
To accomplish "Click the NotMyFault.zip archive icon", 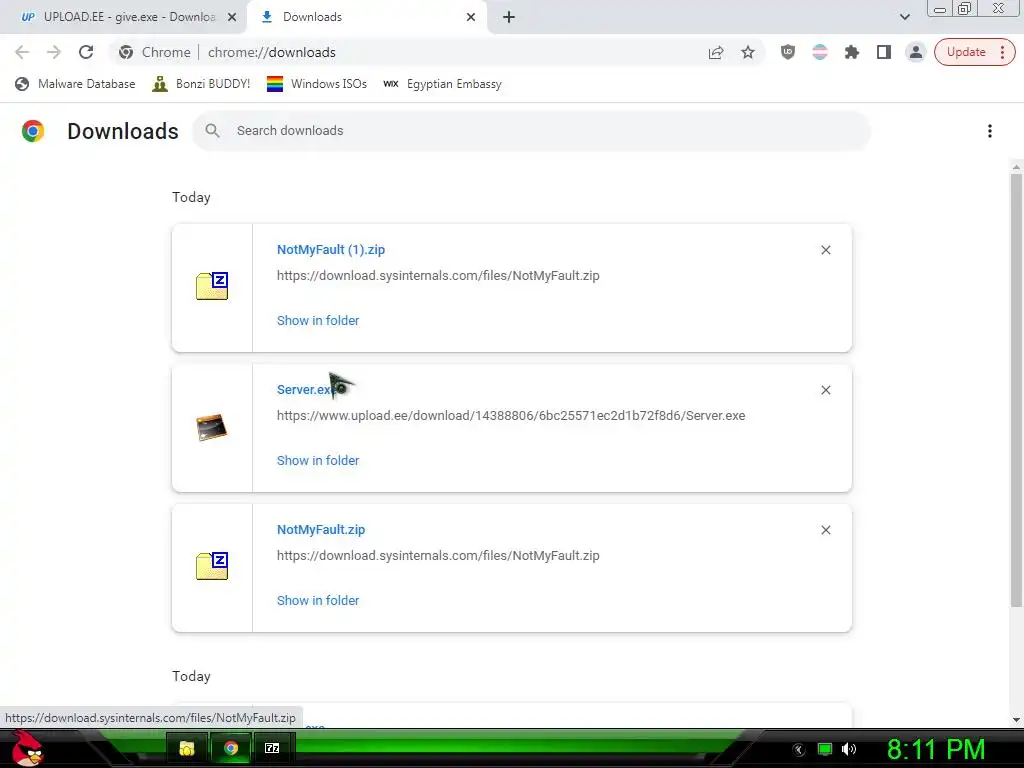I will [x=212, y=566].
